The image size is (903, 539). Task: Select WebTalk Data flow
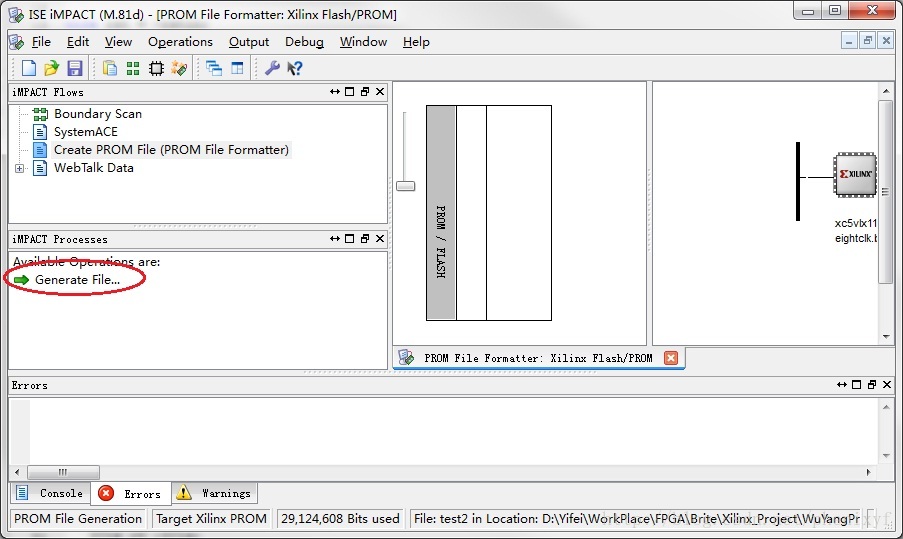pyautogui.click(x=93, y=168)
